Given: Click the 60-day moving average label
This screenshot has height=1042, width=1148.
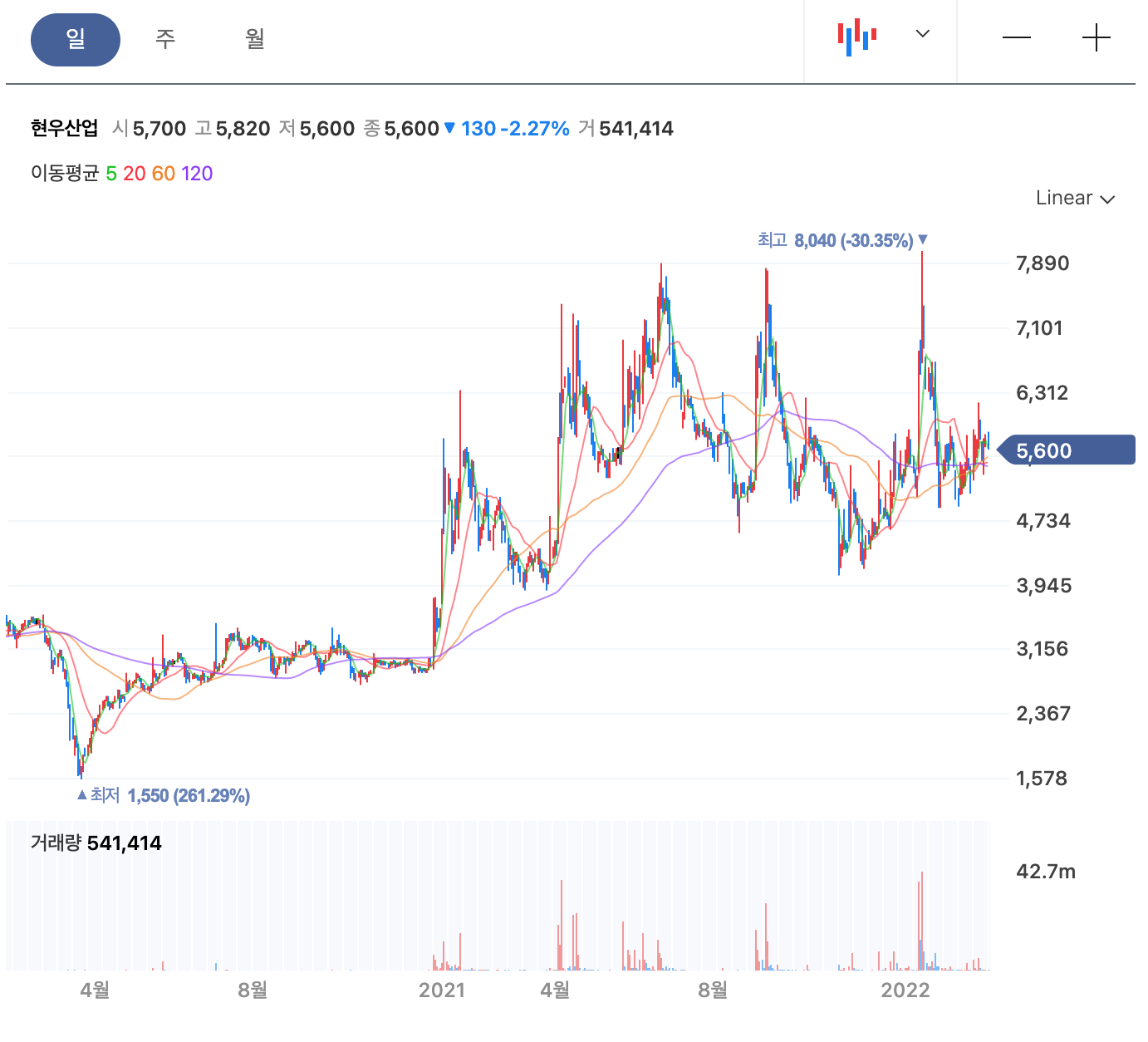Looking at the screenshot, I should [x=164, y=174].
